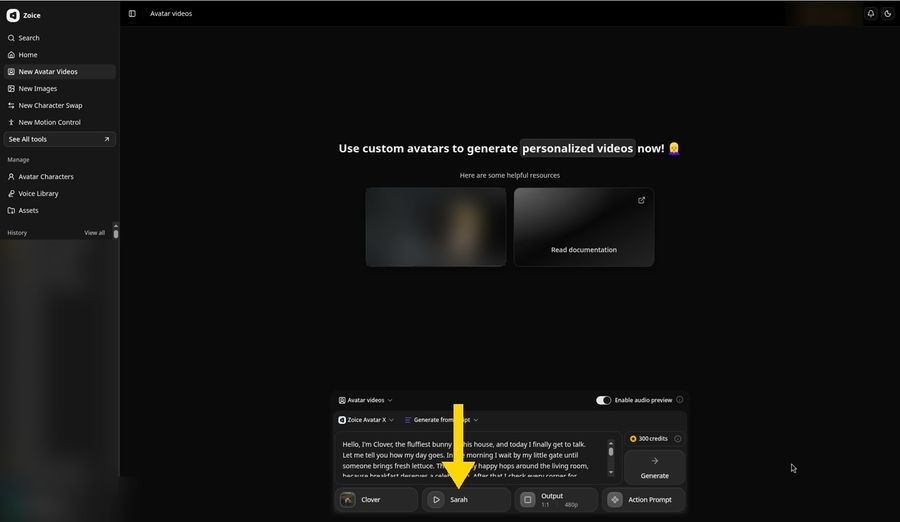Open the Action Prompt button
This screenshot has width=900, height=522.
click(643, 500)
